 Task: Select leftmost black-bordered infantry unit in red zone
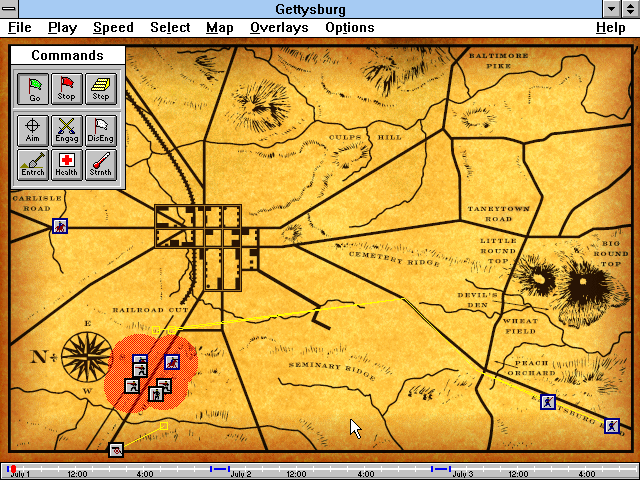click(x=132, y=386)
